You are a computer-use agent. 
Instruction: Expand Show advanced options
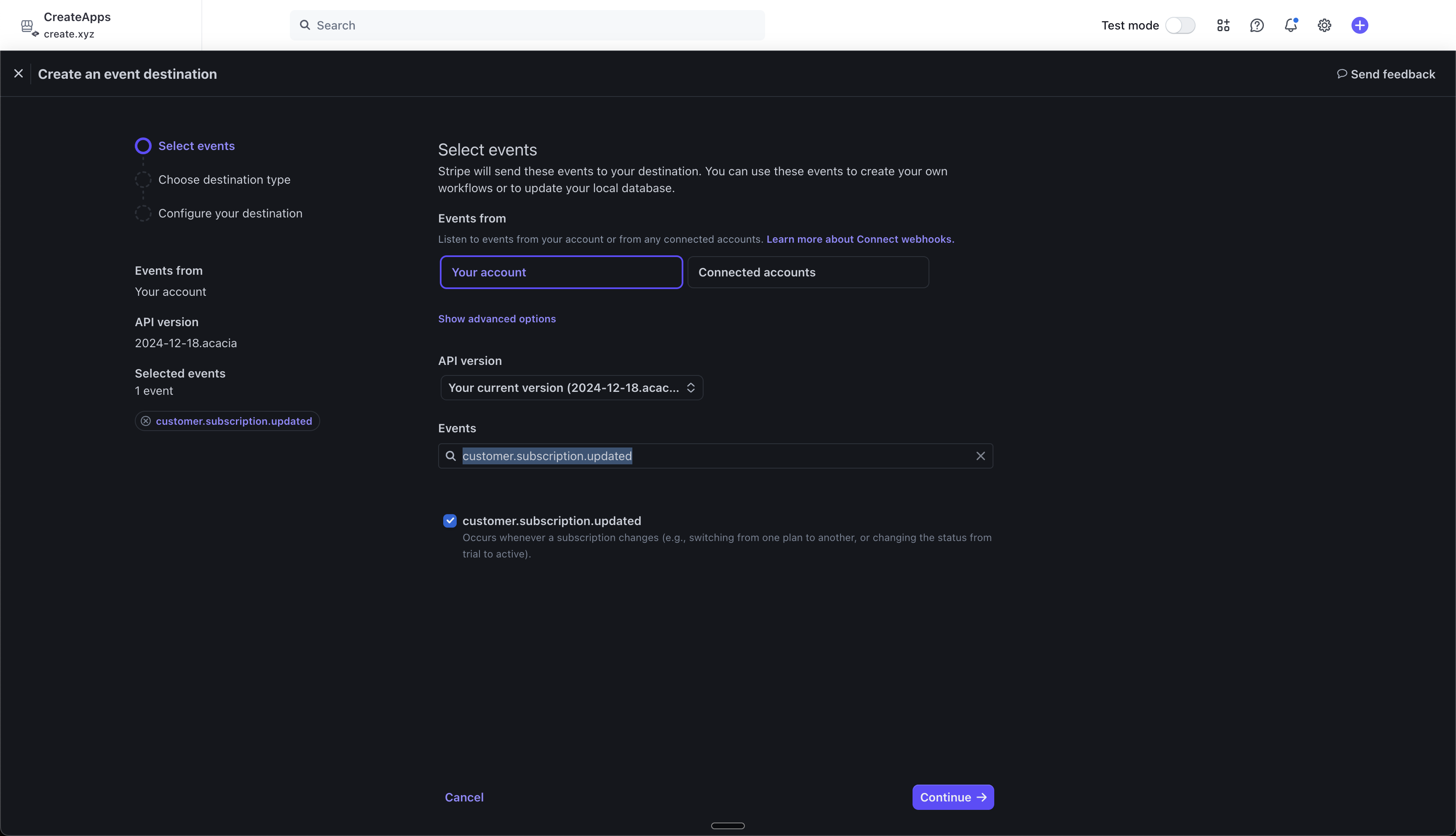point(496,319)
